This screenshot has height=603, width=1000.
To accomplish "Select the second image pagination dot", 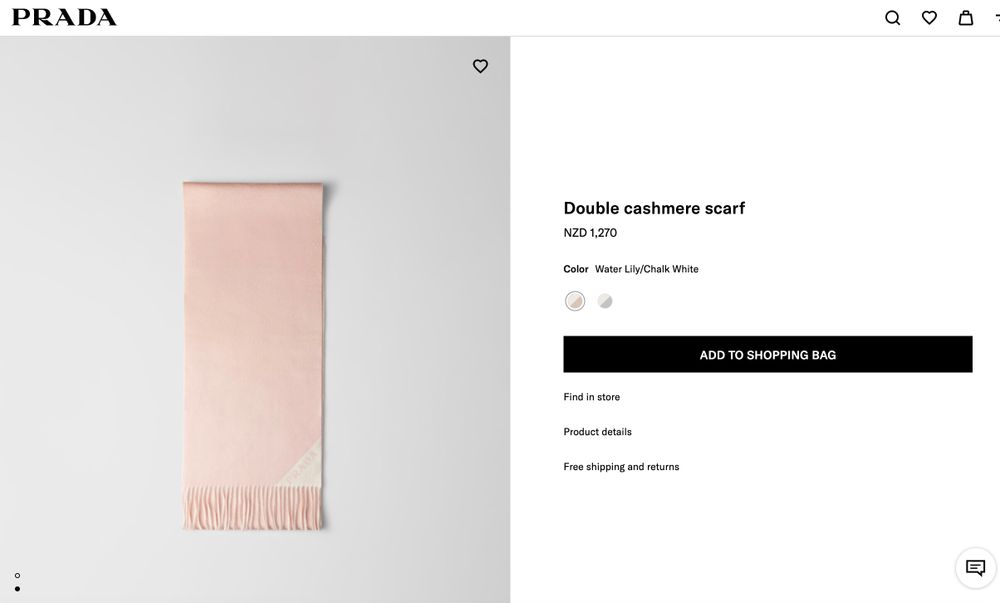I will [16, 587].
